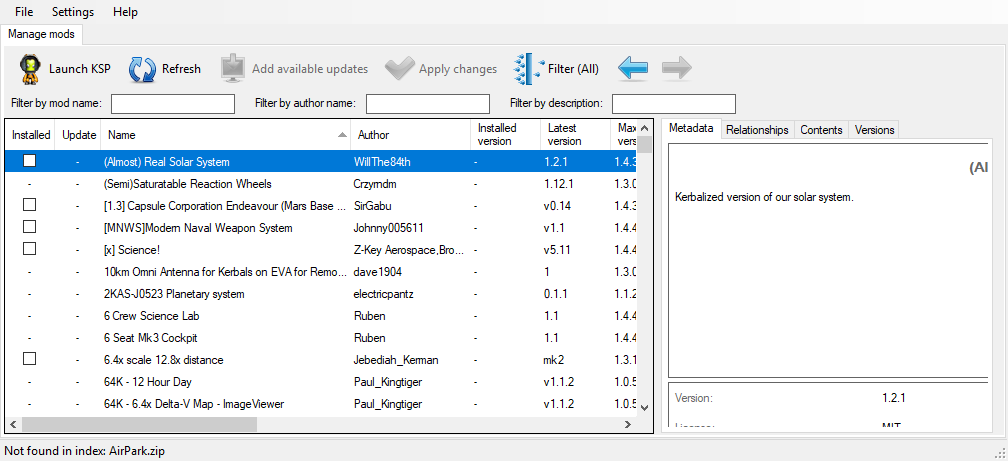Tick the checkbox for 6.4x scale 12.8x distance
This screenshot has height=461, width=1008.
[x=30, y=359]
